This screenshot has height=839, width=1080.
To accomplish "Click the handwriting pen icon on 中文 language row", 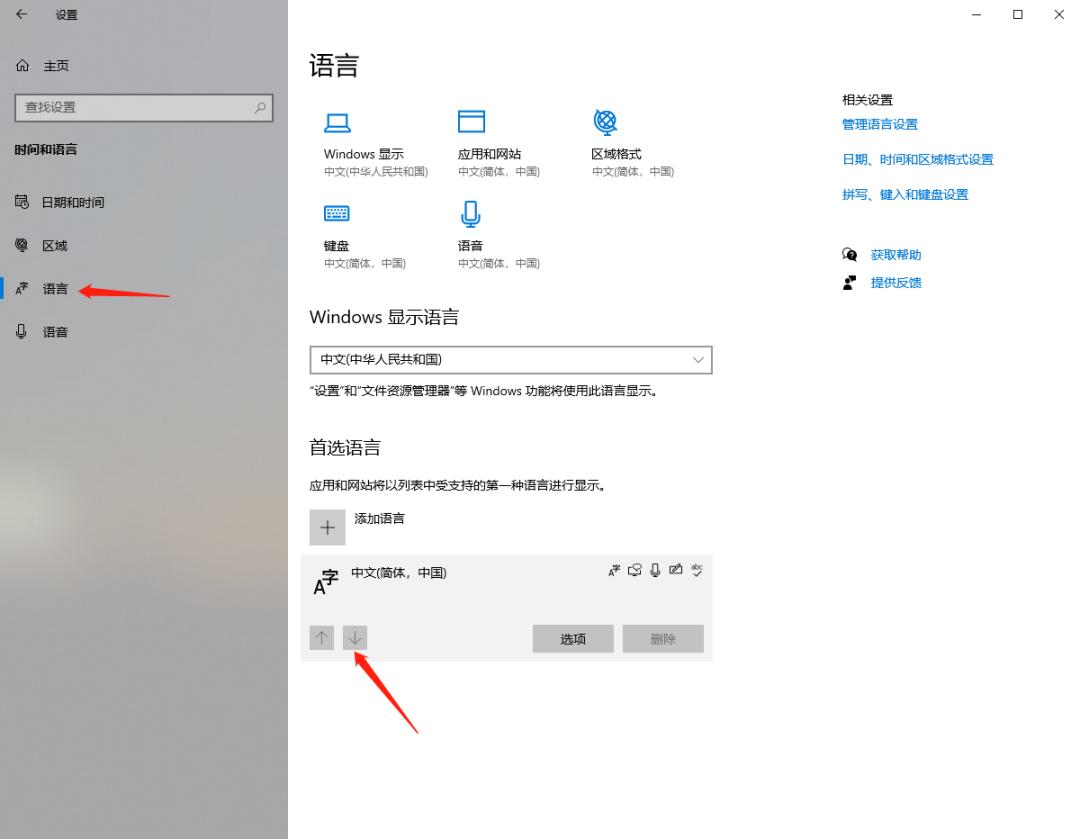I will pyautogui.click(x=676, y=570).
